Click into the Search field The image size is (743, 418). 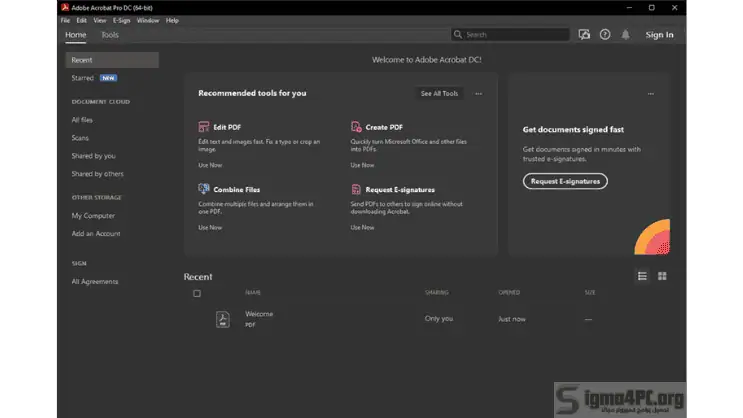(x=510, y=35)
